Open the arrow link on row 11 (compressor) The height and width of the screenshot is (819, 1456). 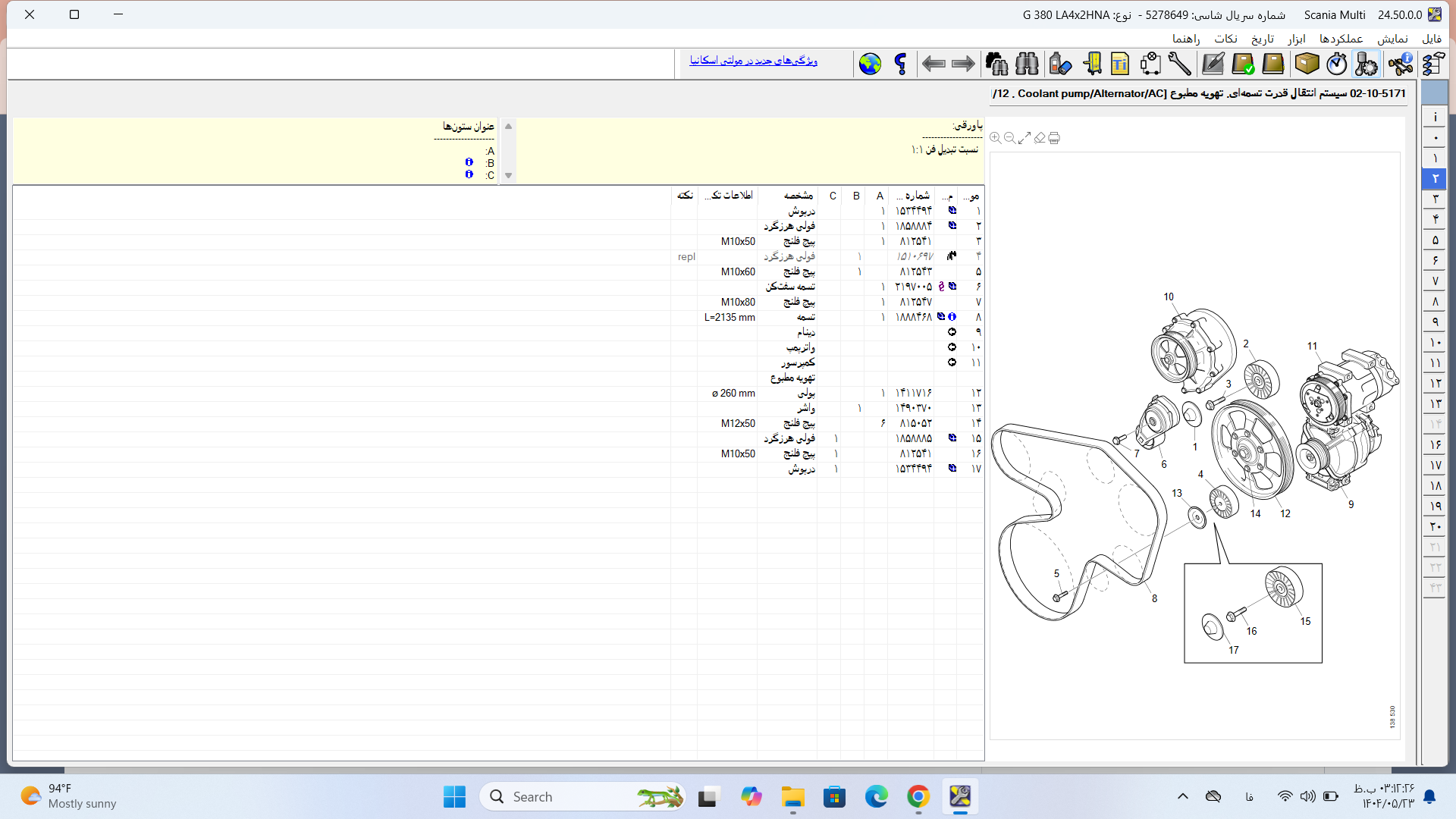(952, 362)
